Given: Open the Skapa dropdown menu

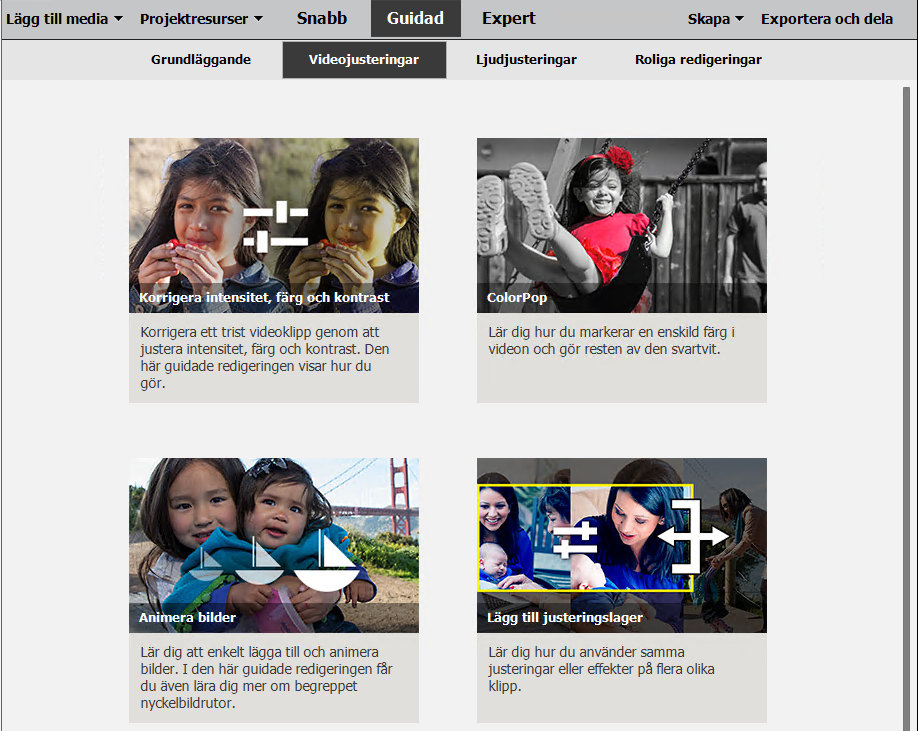Looking at the screenshot, I should tap(715, 19).
